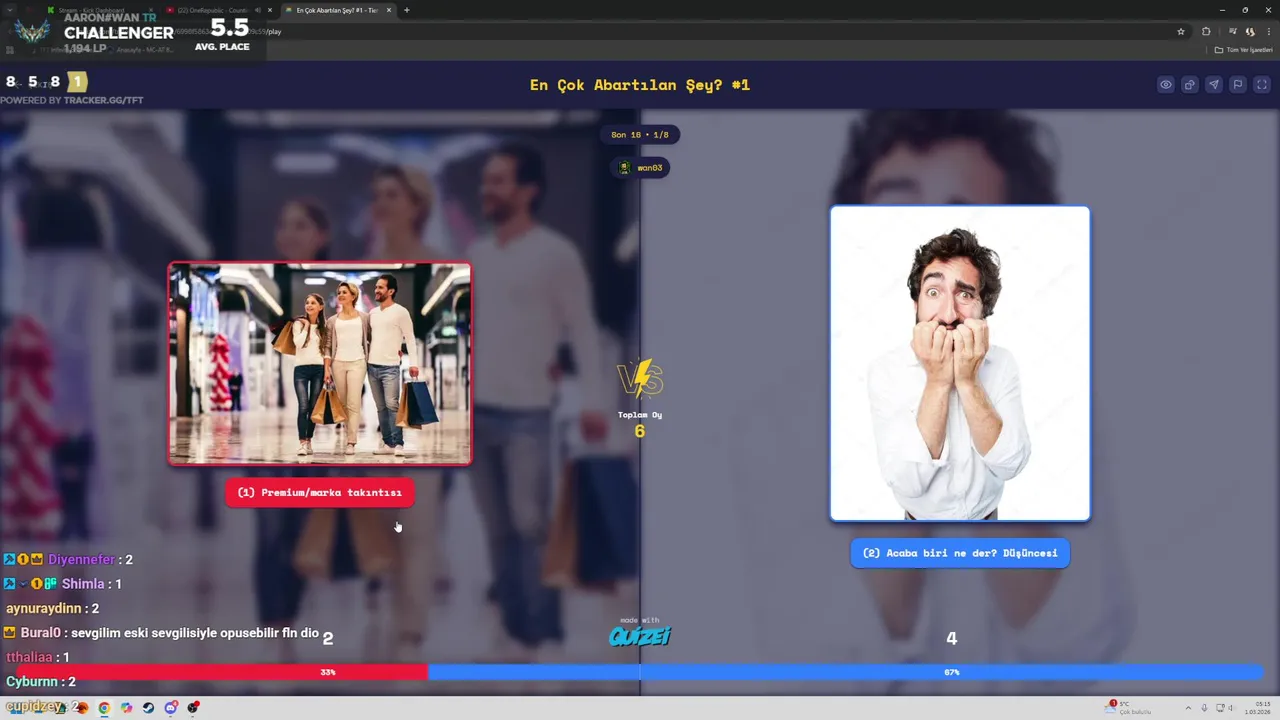The image size is (1280, 720).
Task: Expand the system tray hidden icons chevron
Action: pyautogui.click(x=1188, y=708)
